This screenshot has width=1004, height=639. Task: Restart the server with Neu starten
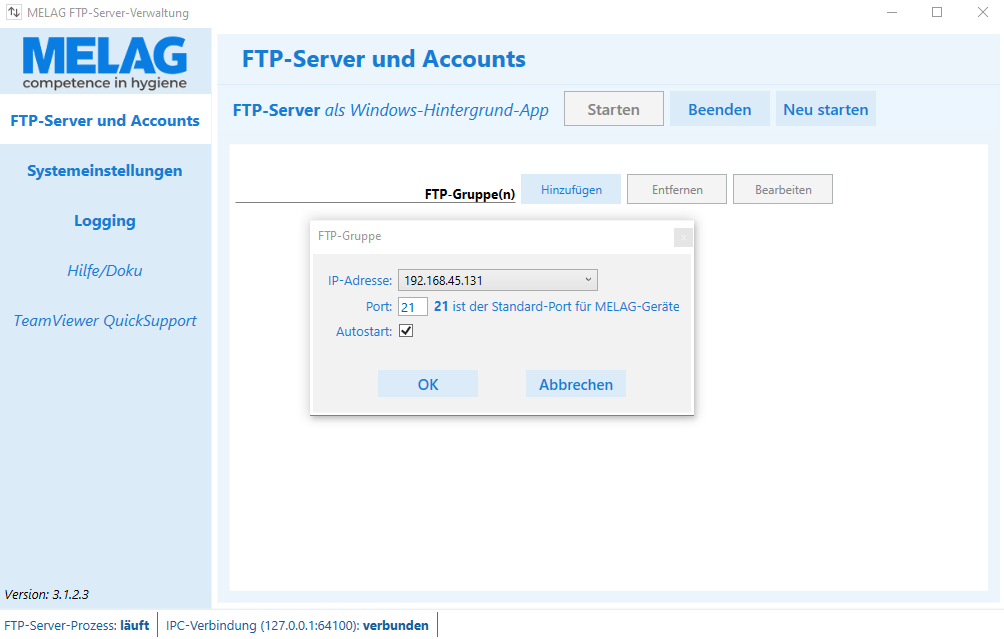point(825,109)
